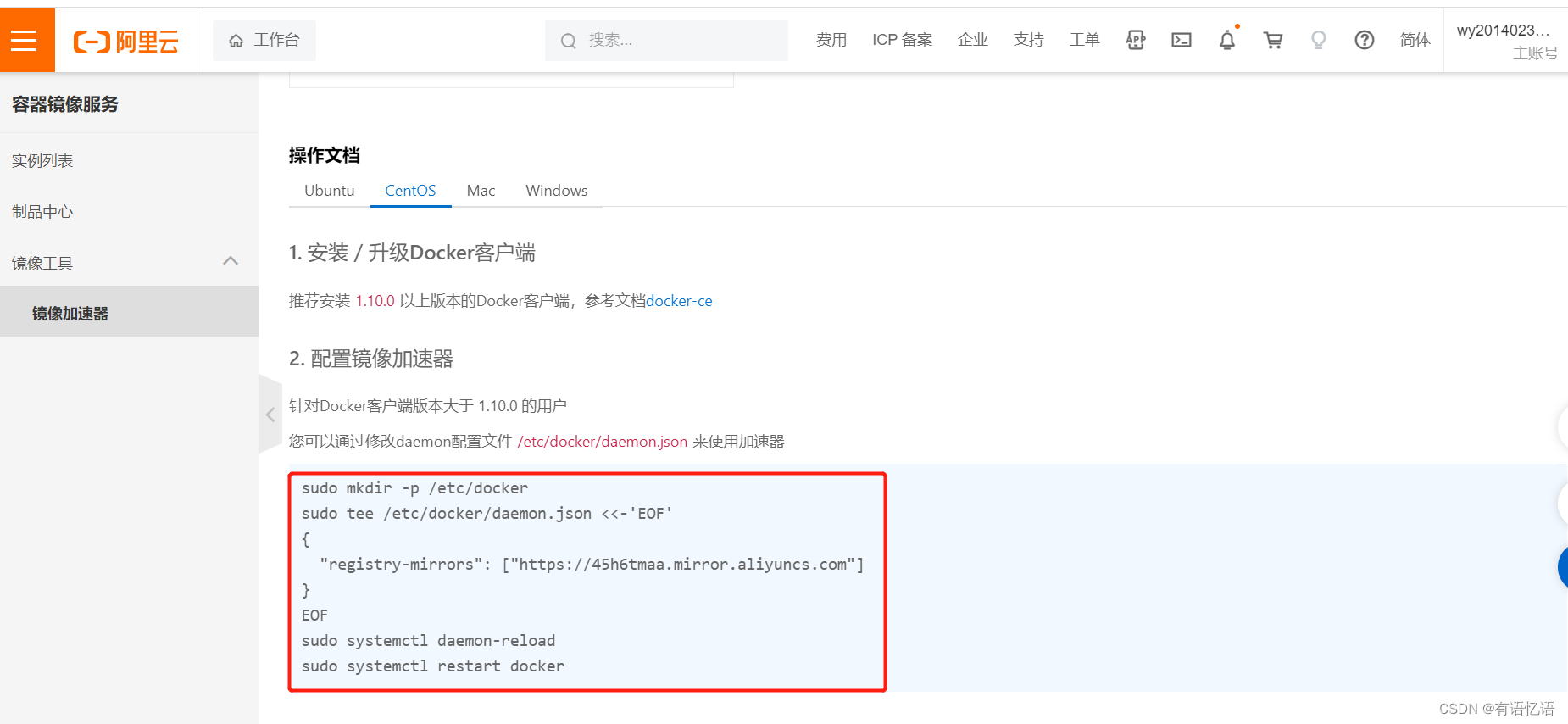Click the '2. 配置镜像加速器' heading
Image resolution: width=1568 pixels, height=724 pixels.
click(x=371, y=359)
